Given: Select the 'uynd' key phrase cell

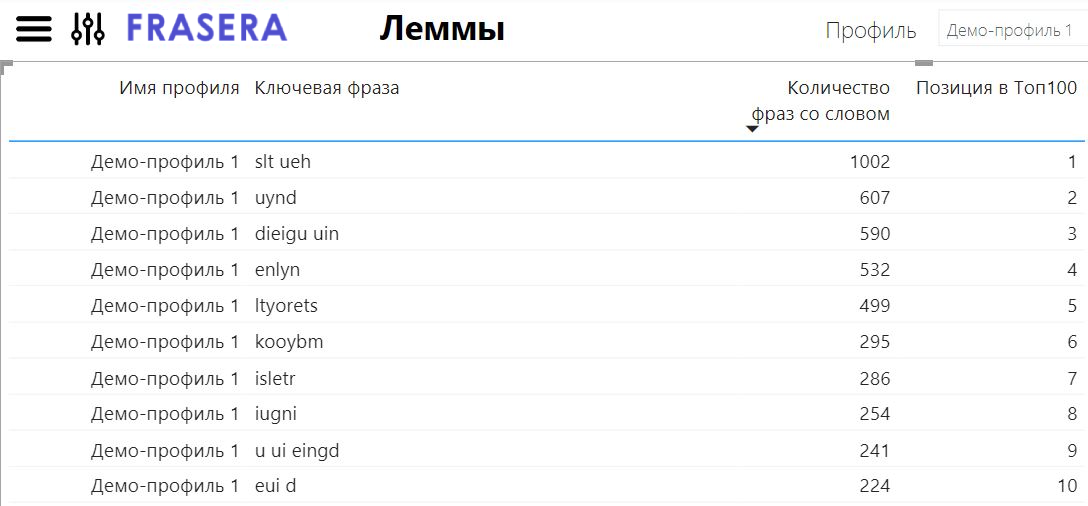Looking at the screenshot, I should 276,198.
